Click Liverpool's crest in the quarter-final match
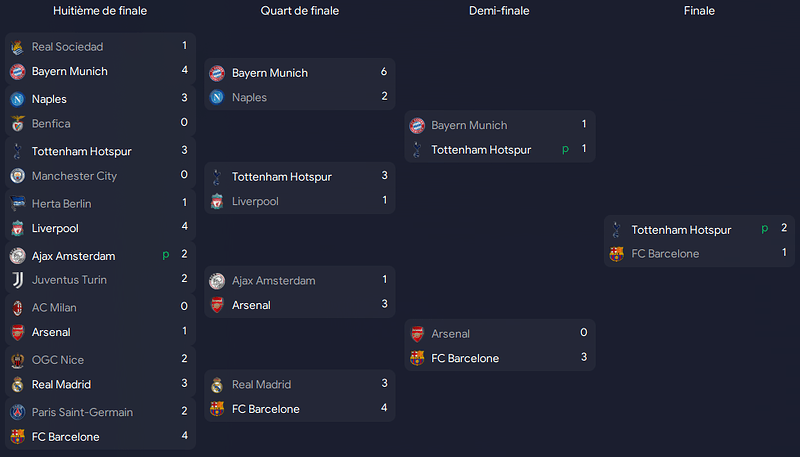 (217, 201)
